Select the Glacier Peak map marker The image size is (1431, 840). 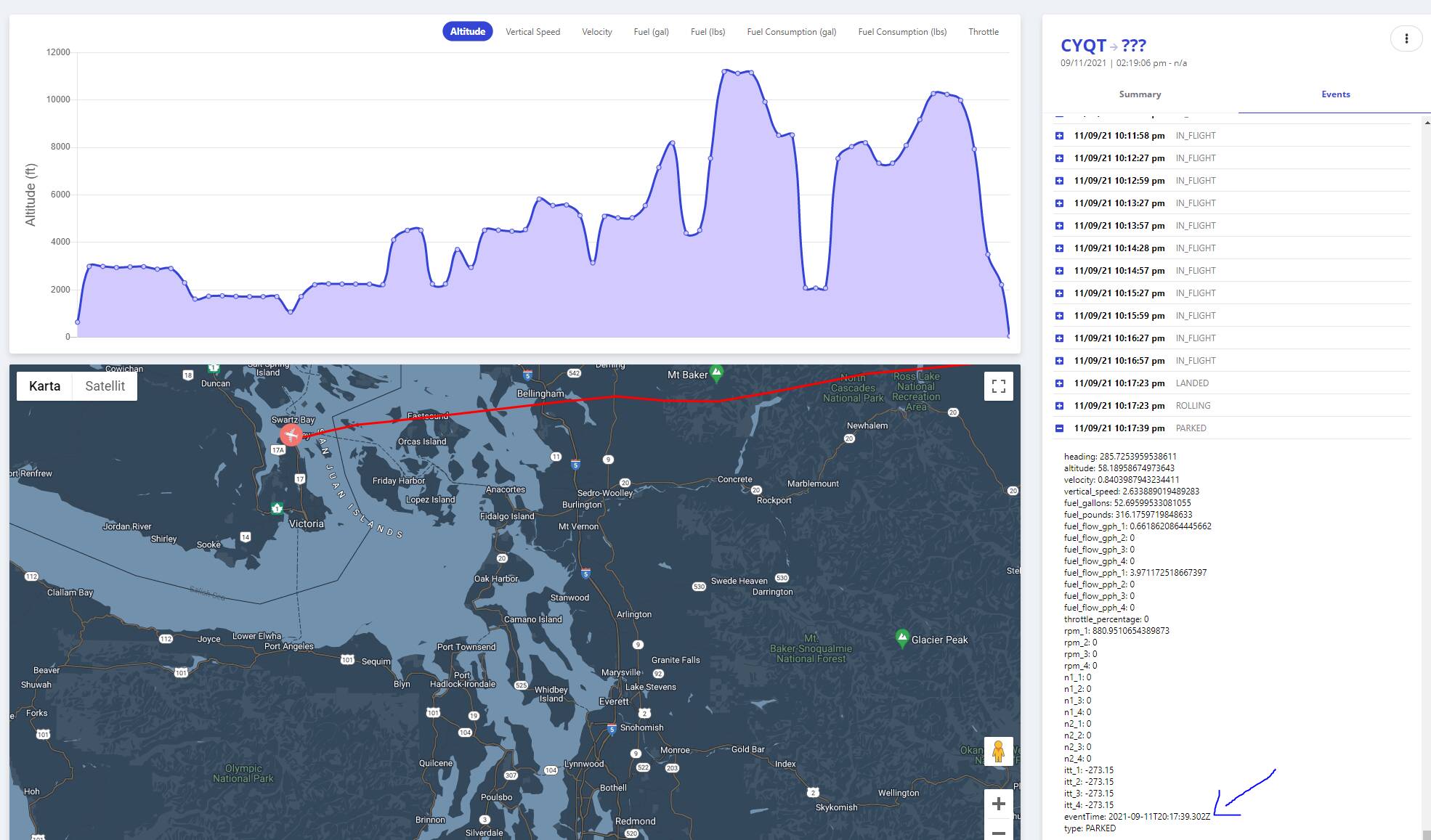(x=901, y=637)
